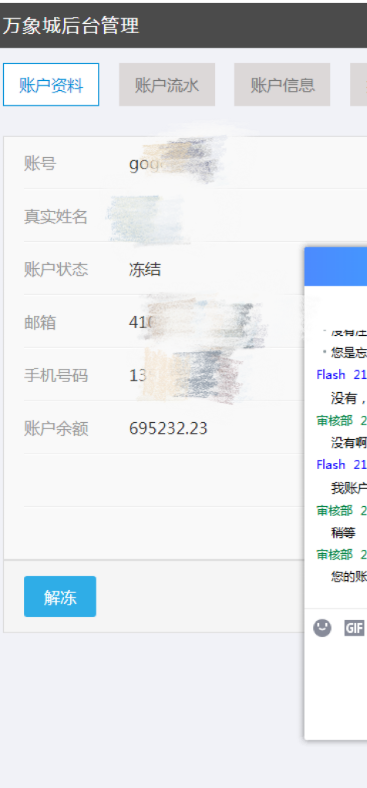
Task: Click the 邮箱 field label
Action: (x=40, y=323)
